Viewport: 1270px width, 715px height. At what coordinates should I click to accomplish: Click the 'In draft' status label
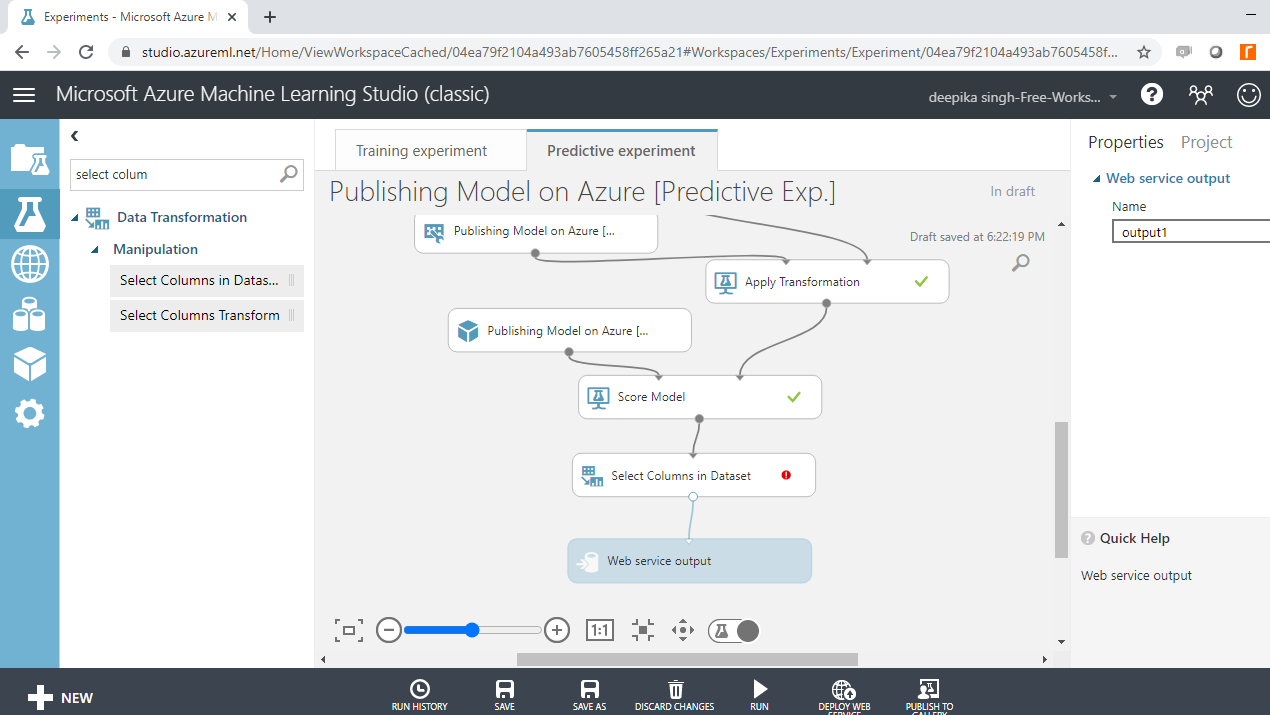coord(1013,191)
